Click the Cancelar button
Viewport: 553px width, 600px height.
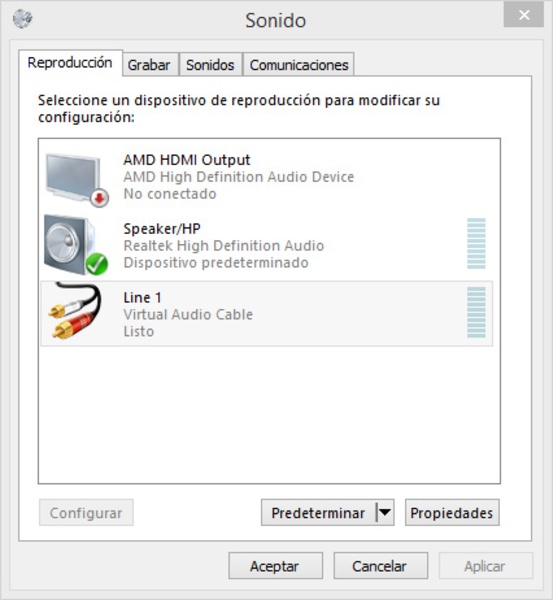[x=380, y=566]
